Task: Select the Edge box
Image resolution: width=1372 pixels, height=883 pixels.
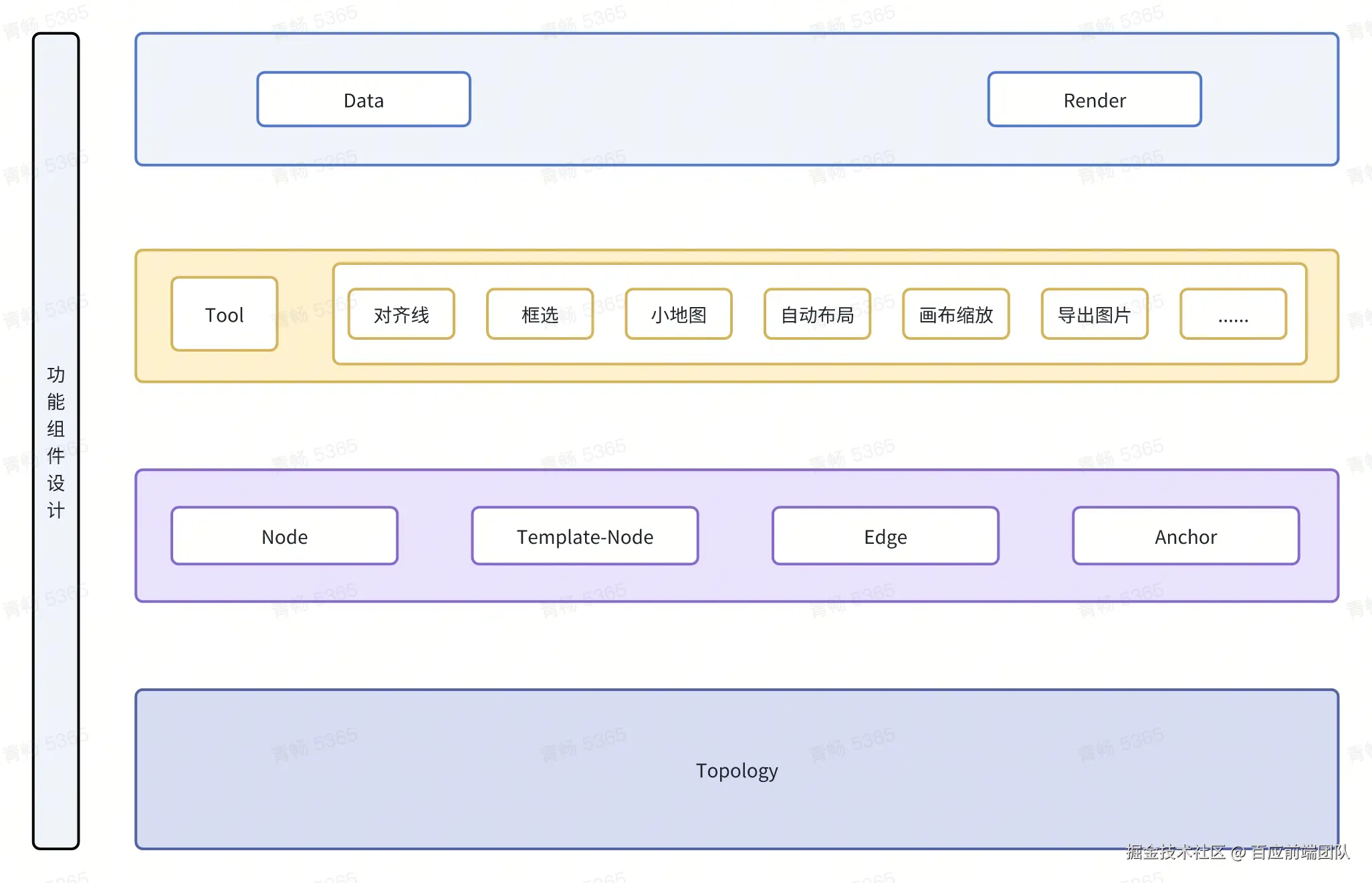Action: [x=885, y=536]
